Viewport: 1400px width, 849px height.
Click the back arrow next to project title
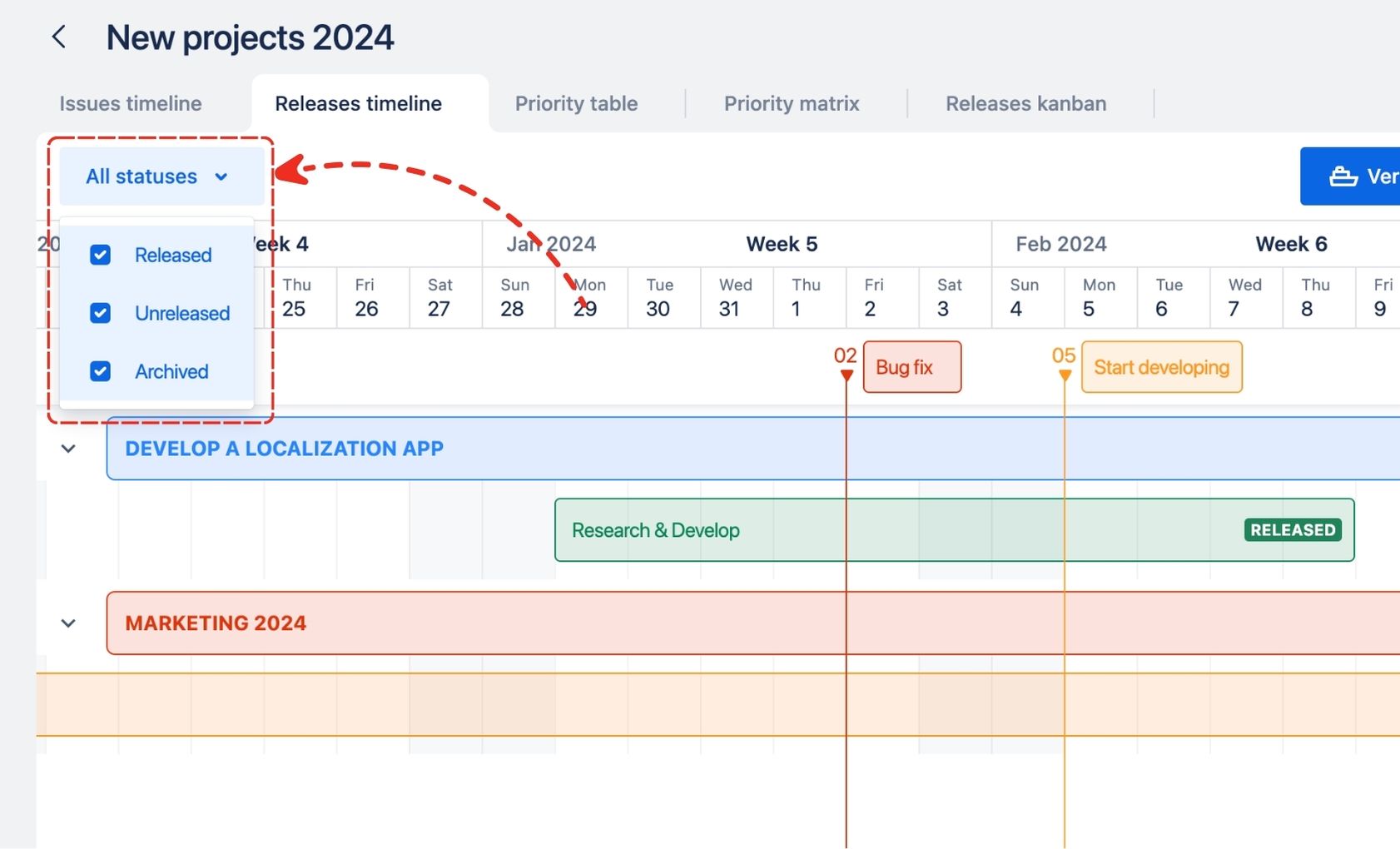point(58,37)
